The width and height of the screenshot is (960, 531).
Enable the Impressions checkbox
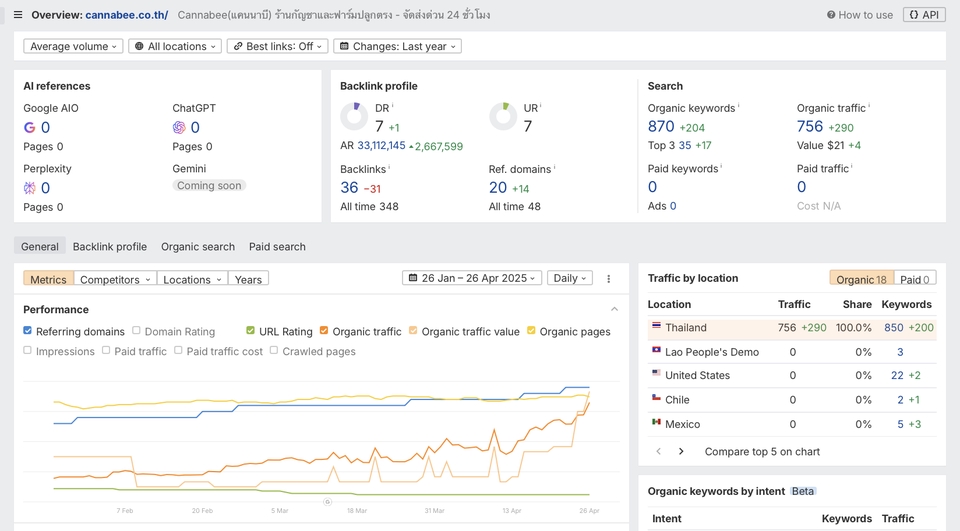[28, 350]
